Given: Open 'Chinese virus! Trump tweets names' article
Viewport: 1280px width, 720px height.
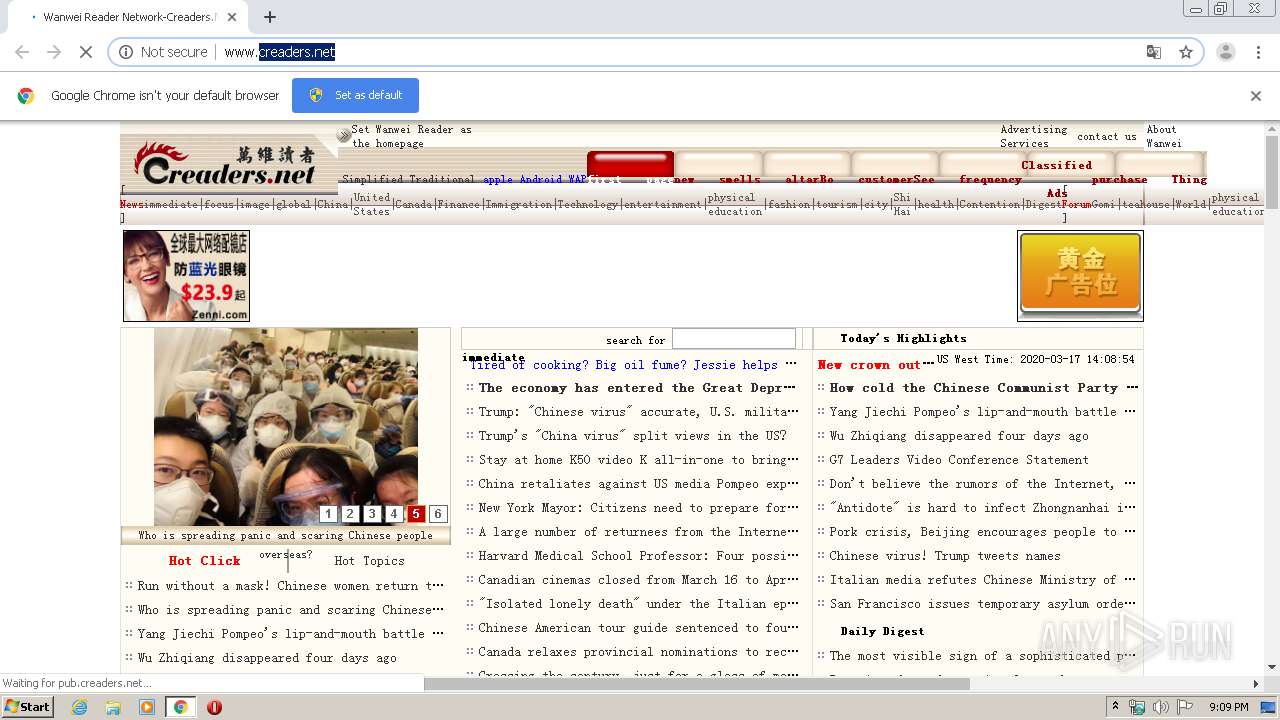Looking at the screenshot, I should [x=945, y=556].
